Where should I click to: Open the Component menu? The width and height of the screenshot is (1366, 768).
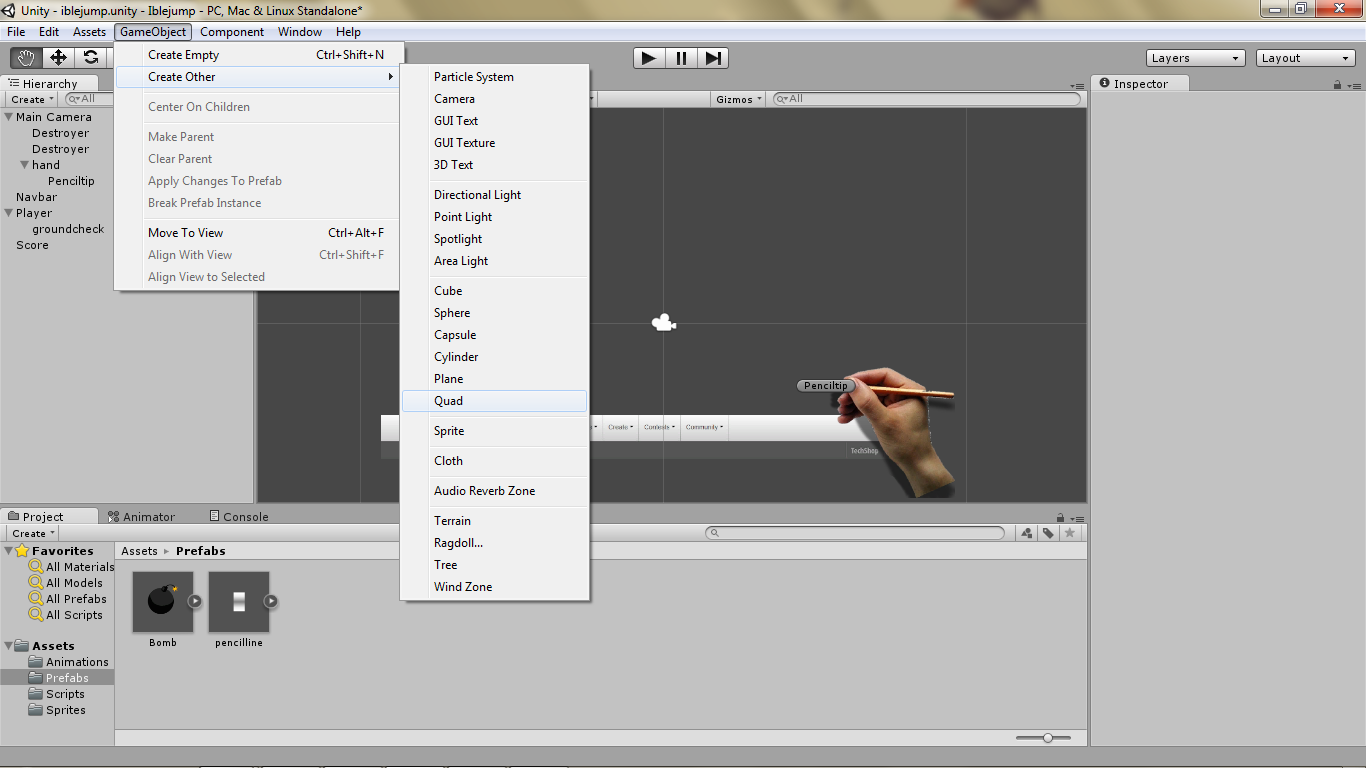232,32
